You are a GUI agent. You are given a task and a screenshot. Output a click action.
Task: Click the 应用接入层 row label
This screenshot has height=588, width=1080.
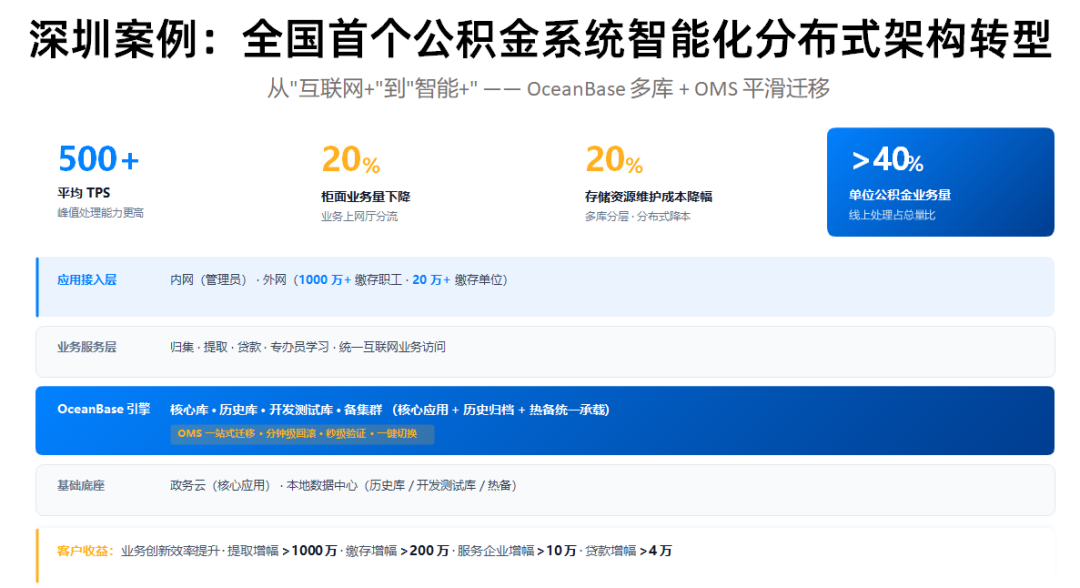(x=87, y=280)
